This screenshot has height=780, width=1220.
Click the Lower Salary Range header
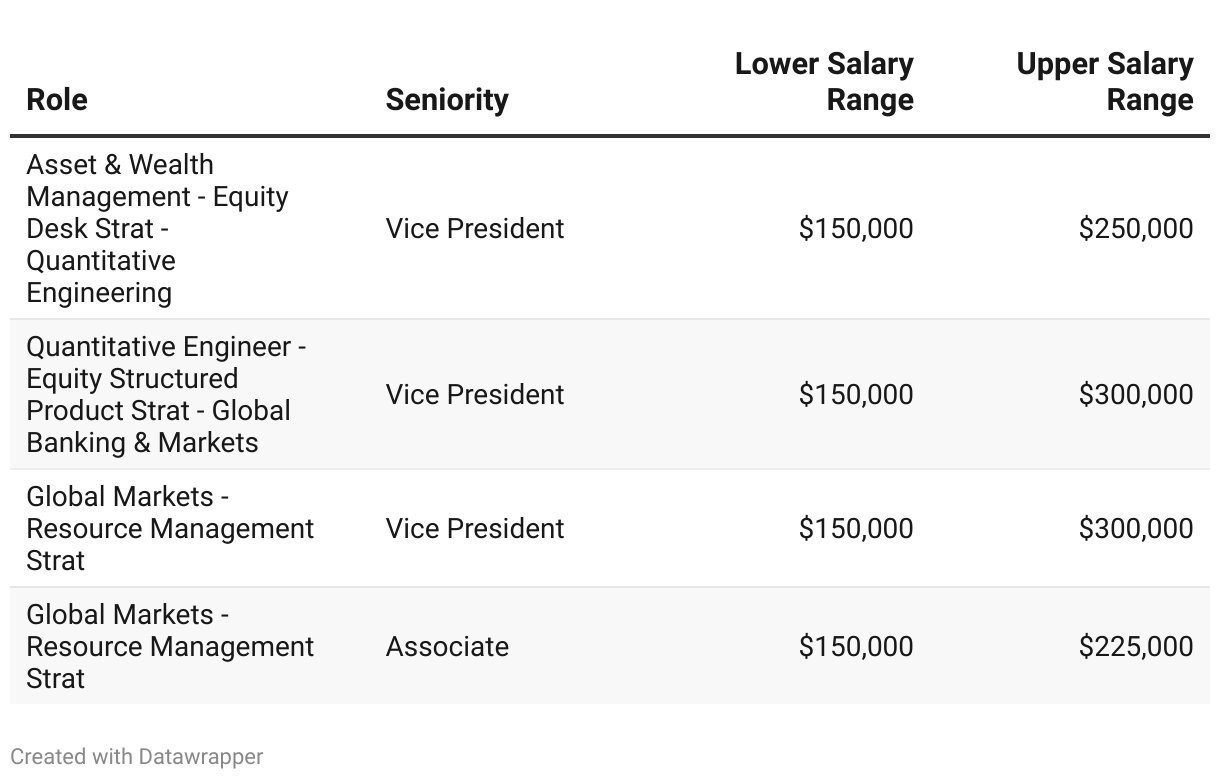[824, 82]
